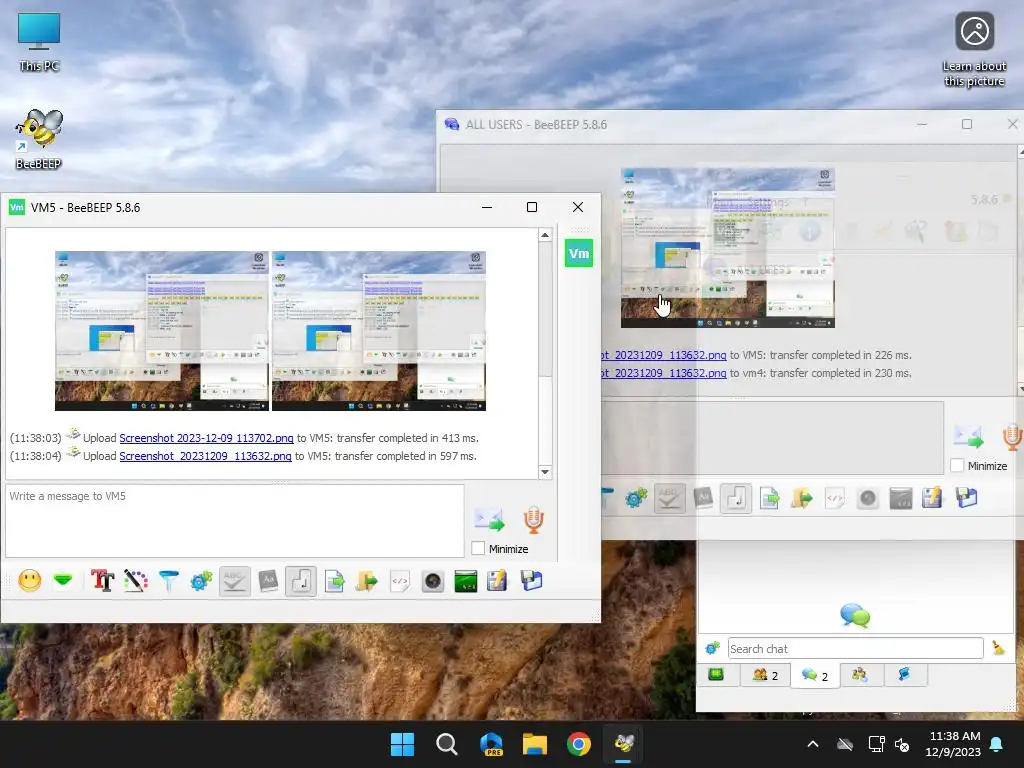The height and width of the screenshot is (768, 1024).
Task: Open the right screenshot thumbnail in VM5 chat
Action: tap(379, 331)
